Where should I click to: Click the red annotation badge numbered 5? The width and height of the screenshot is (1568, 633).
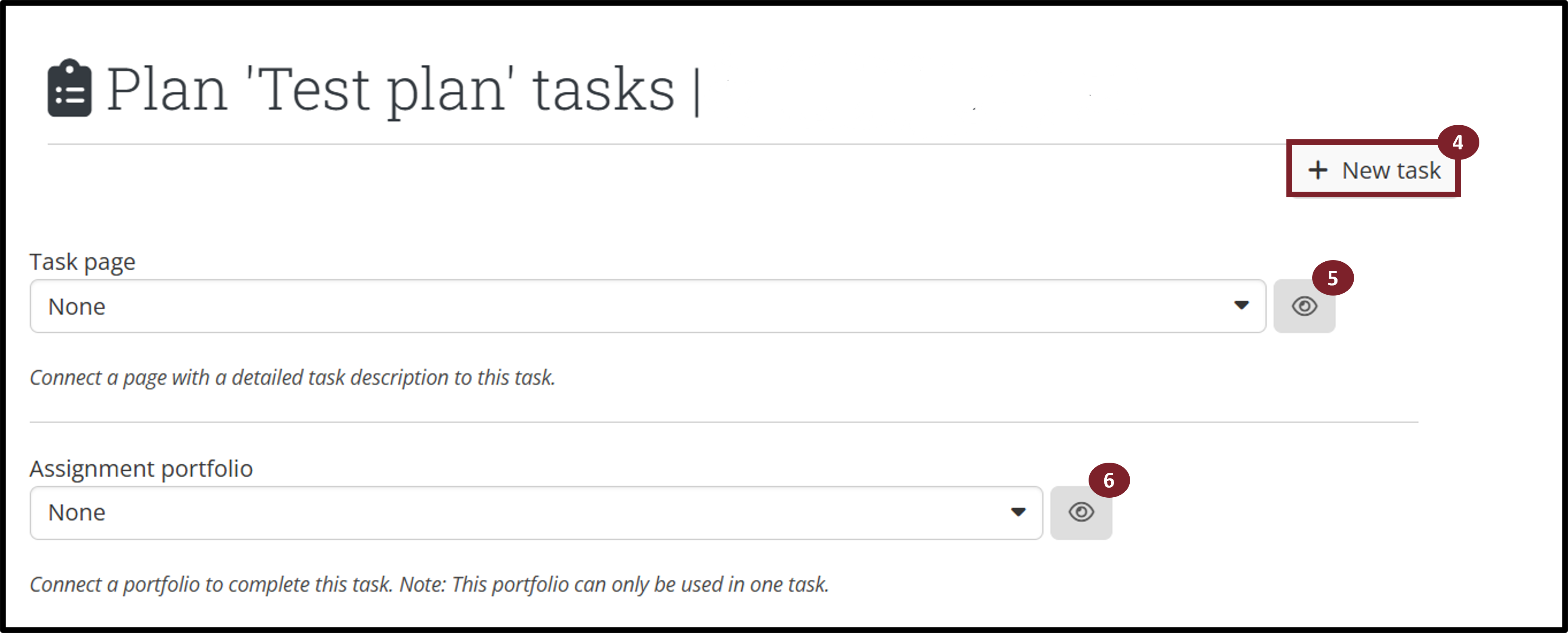tap(1332, 278)
